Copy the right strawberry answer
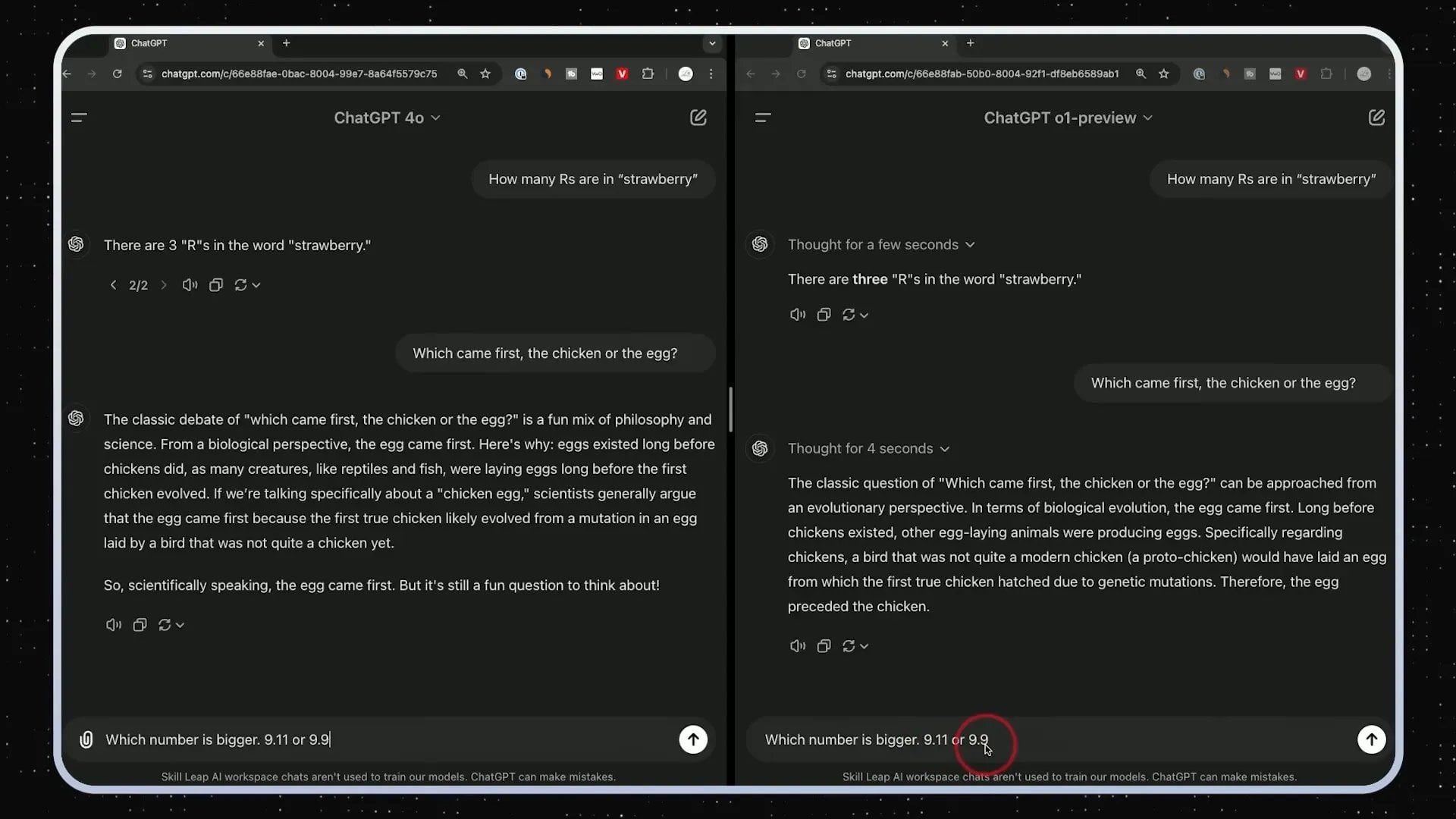The image size is (1456, 819). tap(824, 315)
